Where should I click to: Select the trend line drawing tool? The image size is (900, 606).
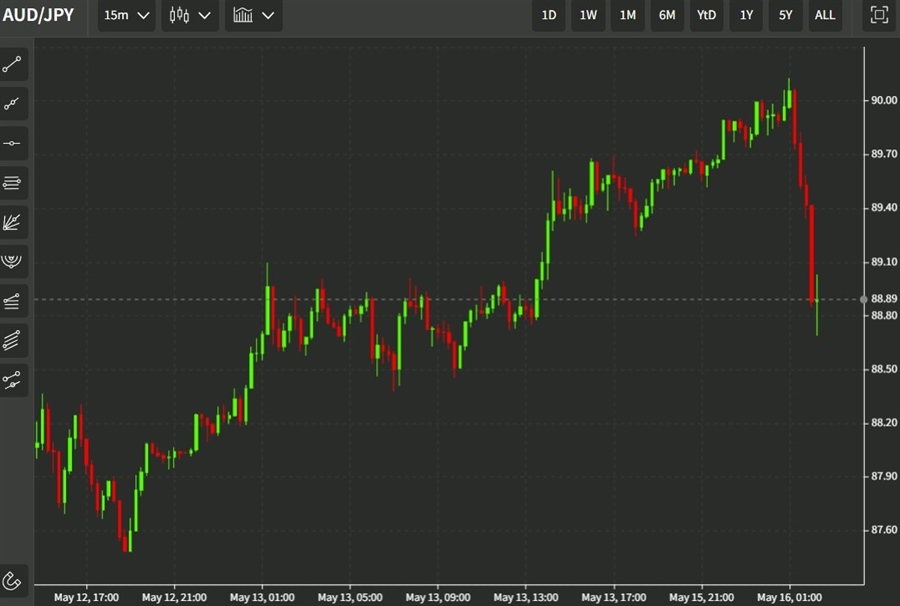12,64
